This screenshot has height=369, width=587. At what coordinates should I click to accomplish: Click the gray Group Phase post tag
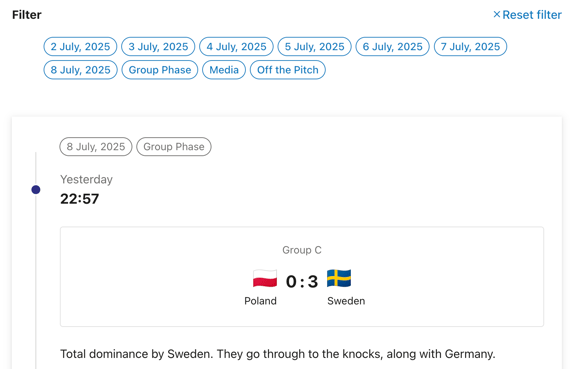pos(174,146)
